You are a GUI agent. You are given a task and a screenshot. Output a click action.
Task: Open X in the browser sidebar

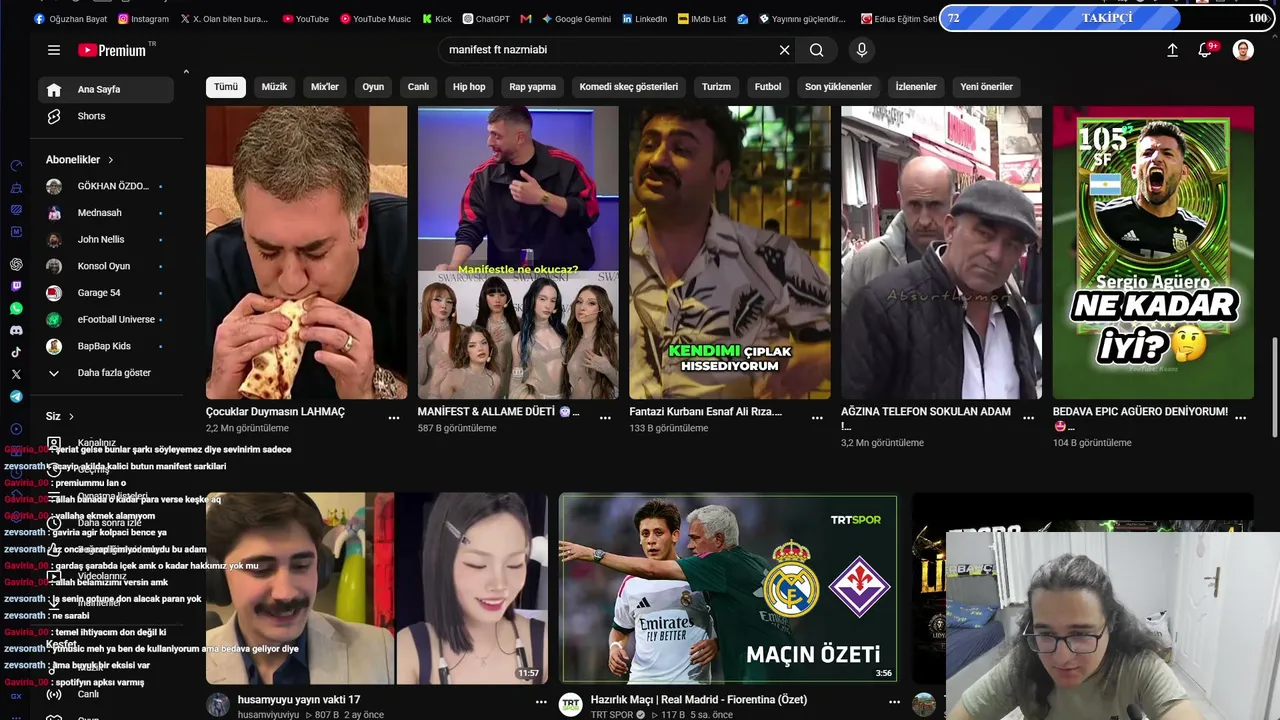[x=16, y=374]
